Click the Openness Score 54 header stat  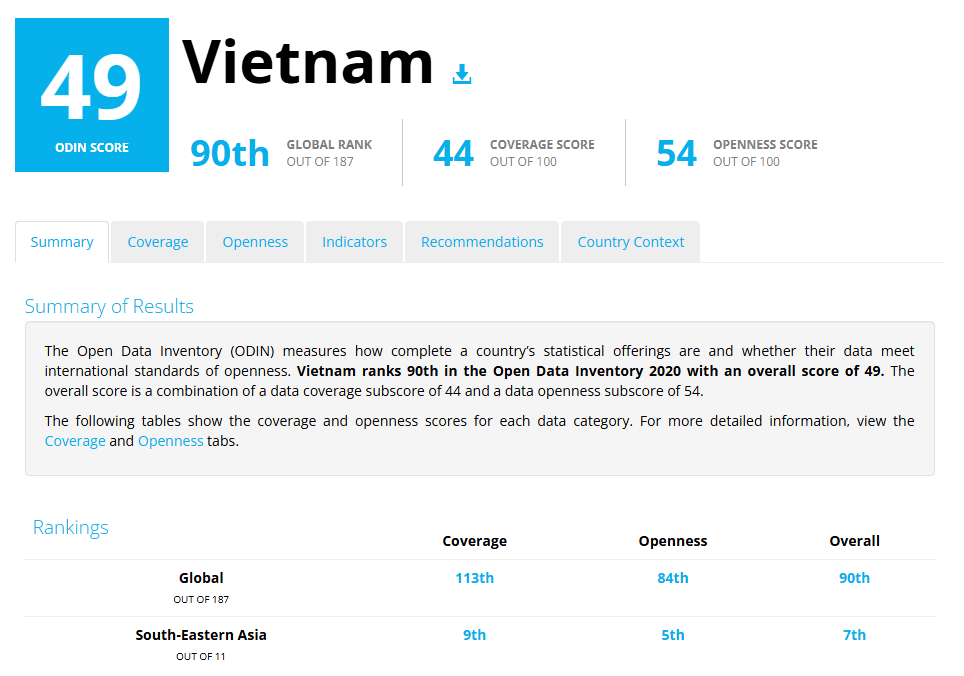[x=677, y=153]
